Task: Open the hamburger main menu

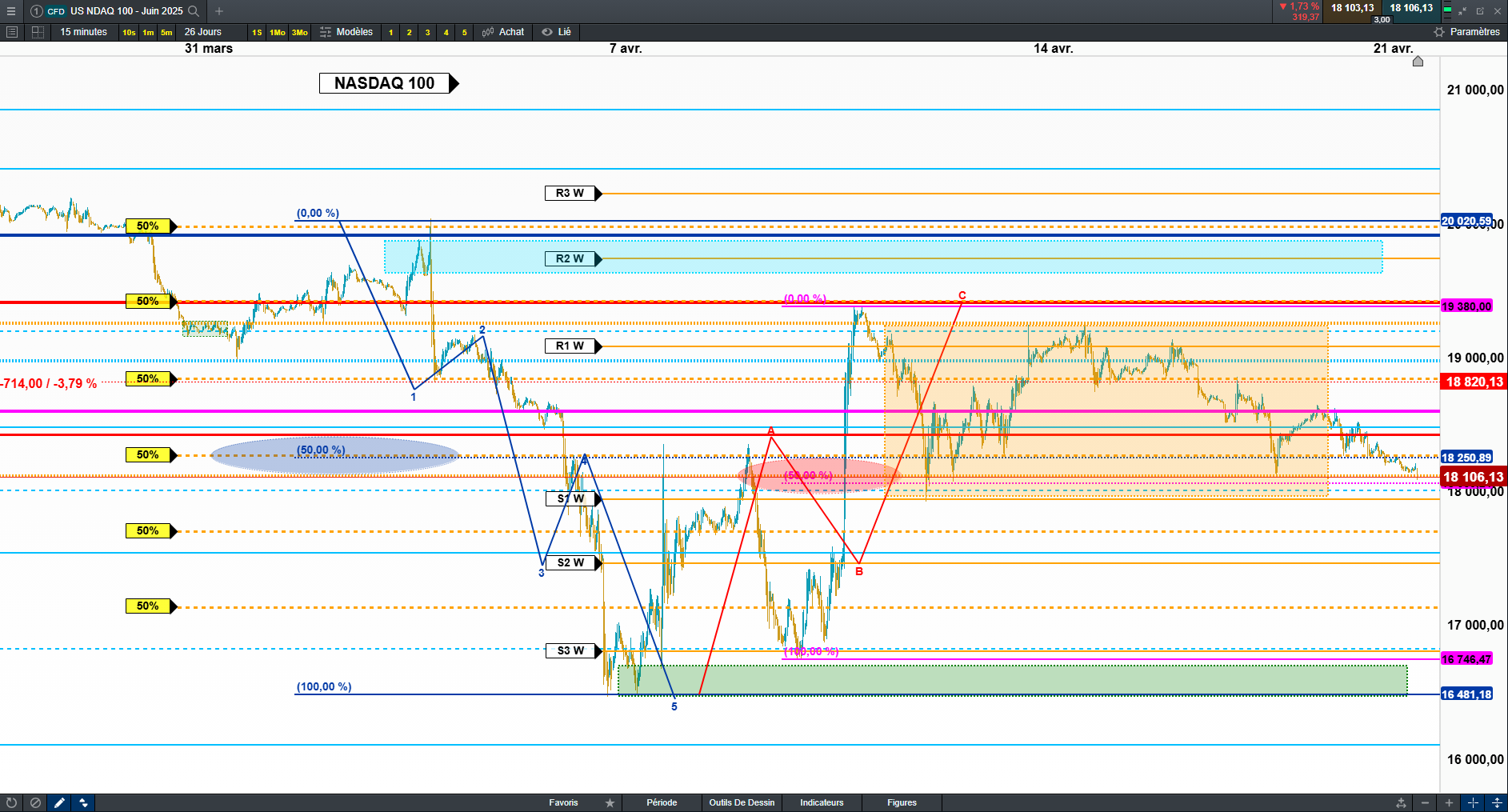Action: [x=11, y=11]
